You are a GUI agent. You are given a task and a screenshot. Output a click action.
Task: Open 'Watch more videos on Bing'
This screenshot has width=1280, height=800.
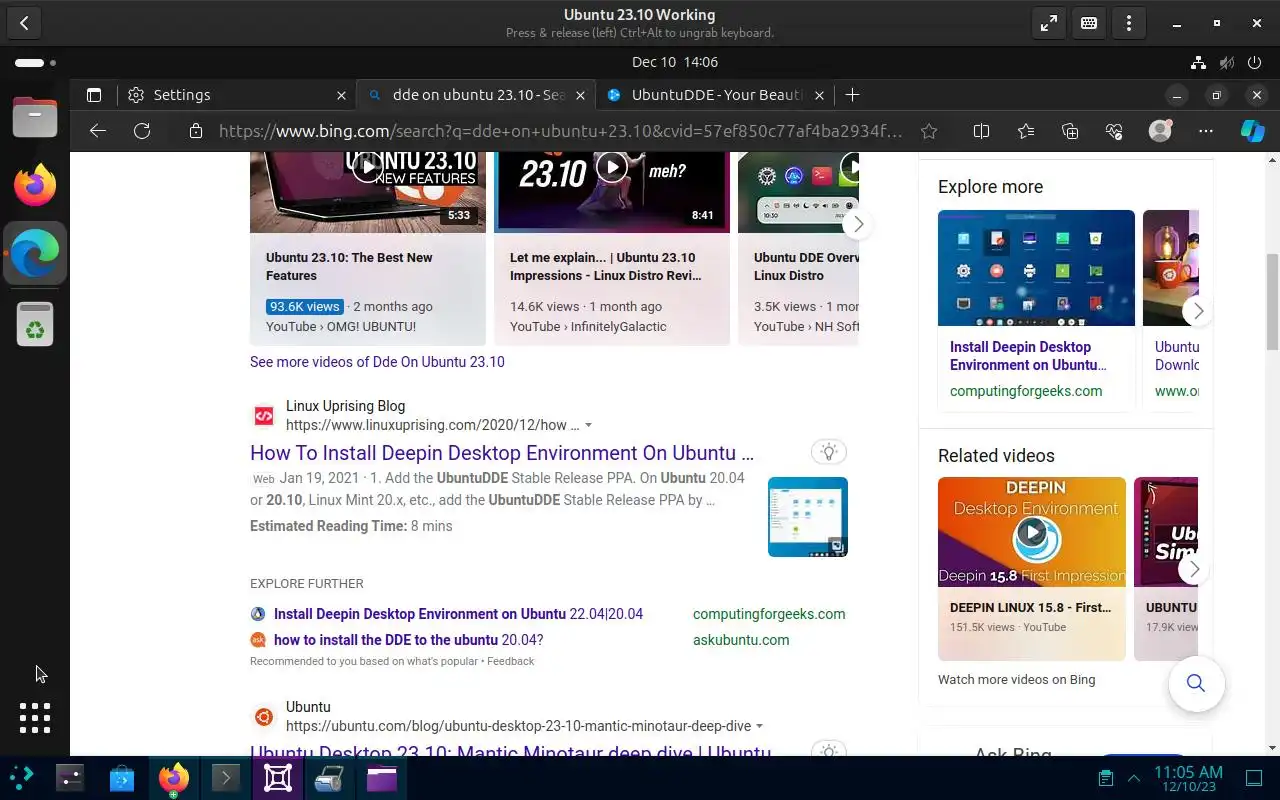tap(1016, 679)
